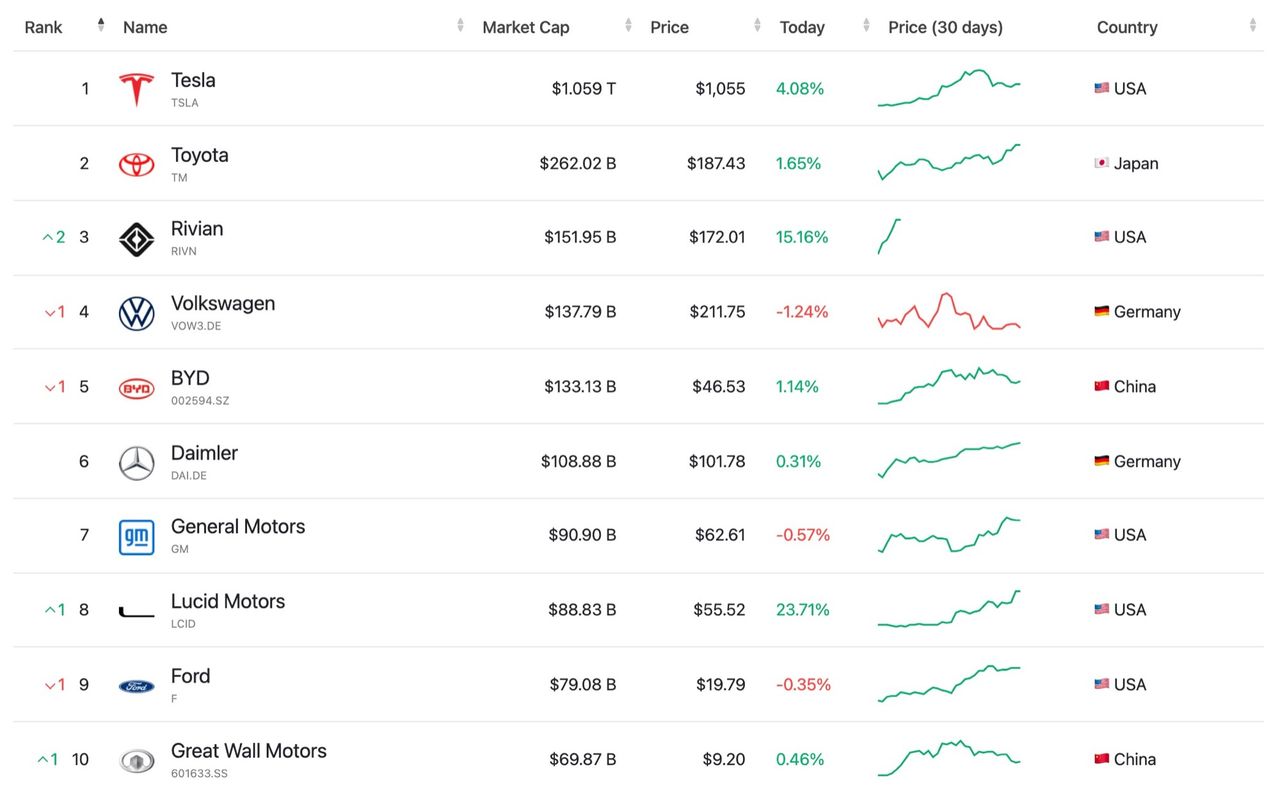Open the General Motors gm logo
Viewport: 1280px width, 792px height.
point(136,537)
